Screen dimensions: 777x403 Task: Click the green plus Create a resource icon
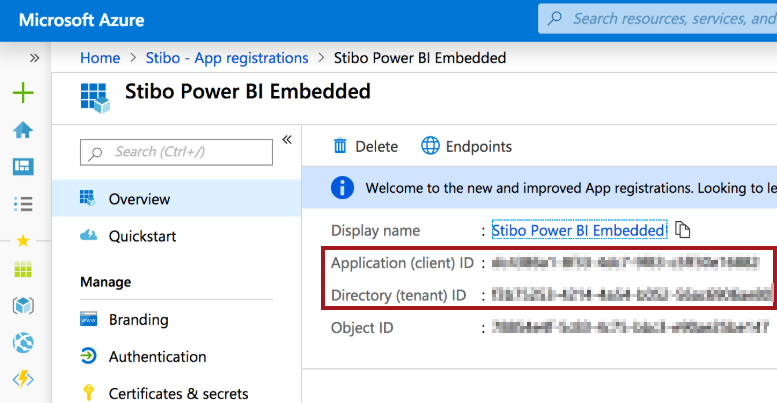point(23,93)
